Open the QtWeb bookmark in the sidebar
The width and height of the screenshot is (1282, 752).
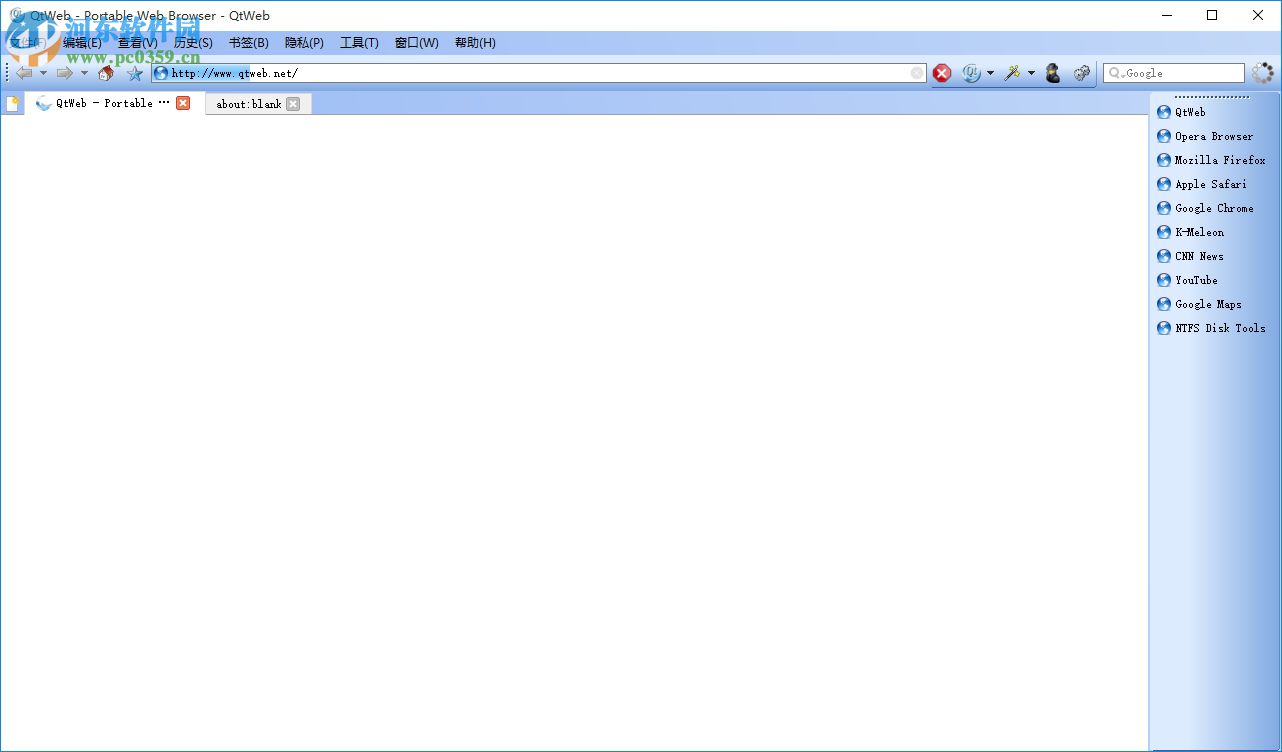1181,112
